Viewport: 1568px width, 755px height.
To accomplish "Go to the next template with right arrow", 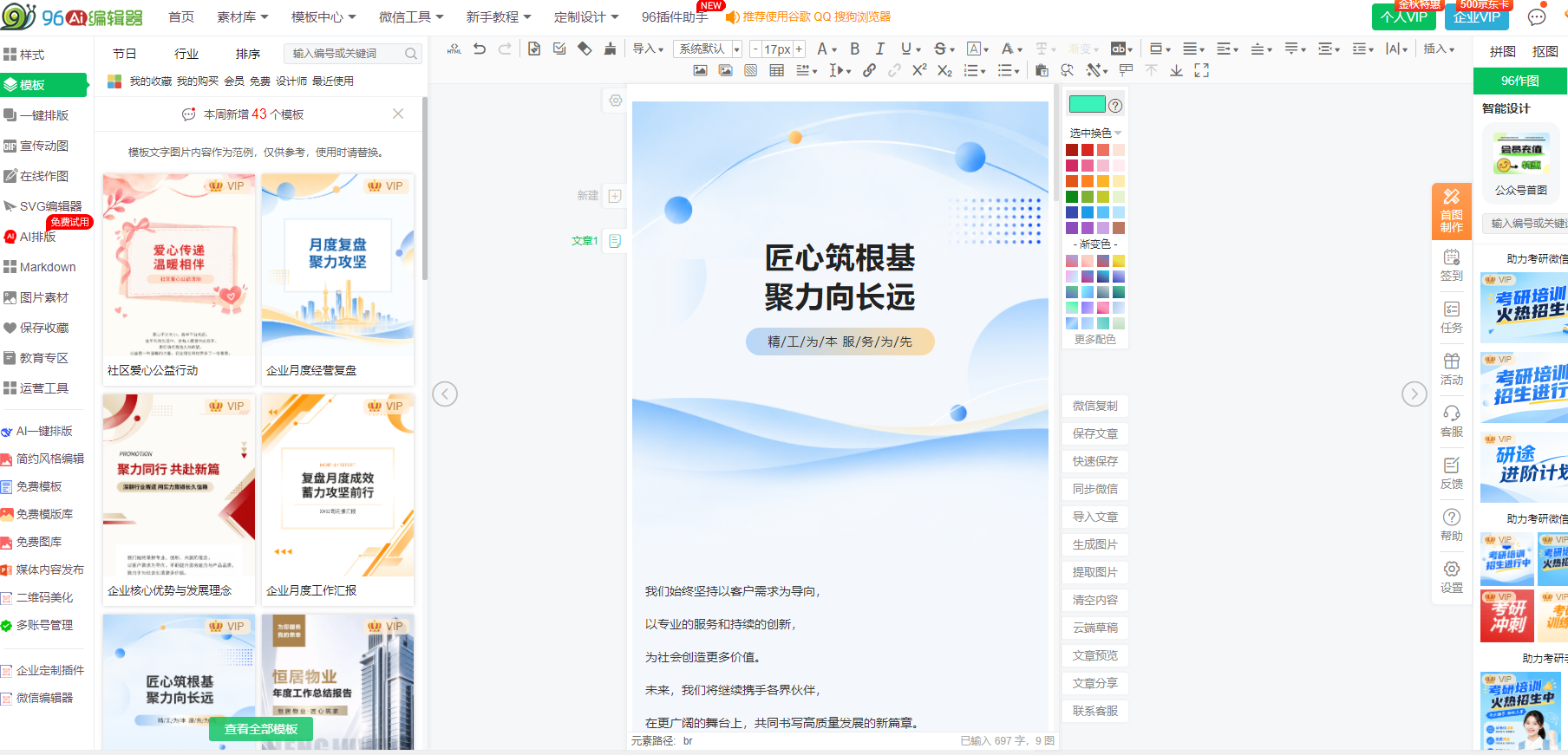I will point(1414,394).
